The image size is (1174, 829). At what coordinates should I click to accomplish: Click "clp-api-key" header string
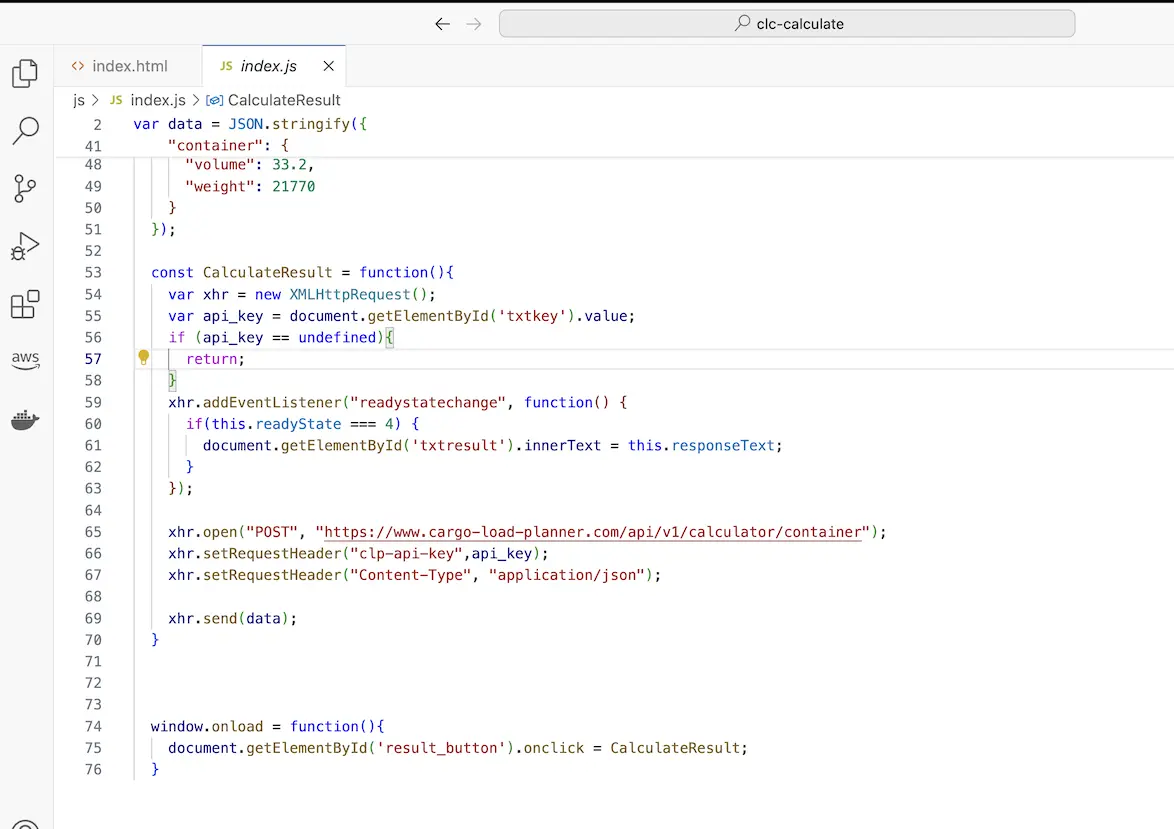click(407, 553)
